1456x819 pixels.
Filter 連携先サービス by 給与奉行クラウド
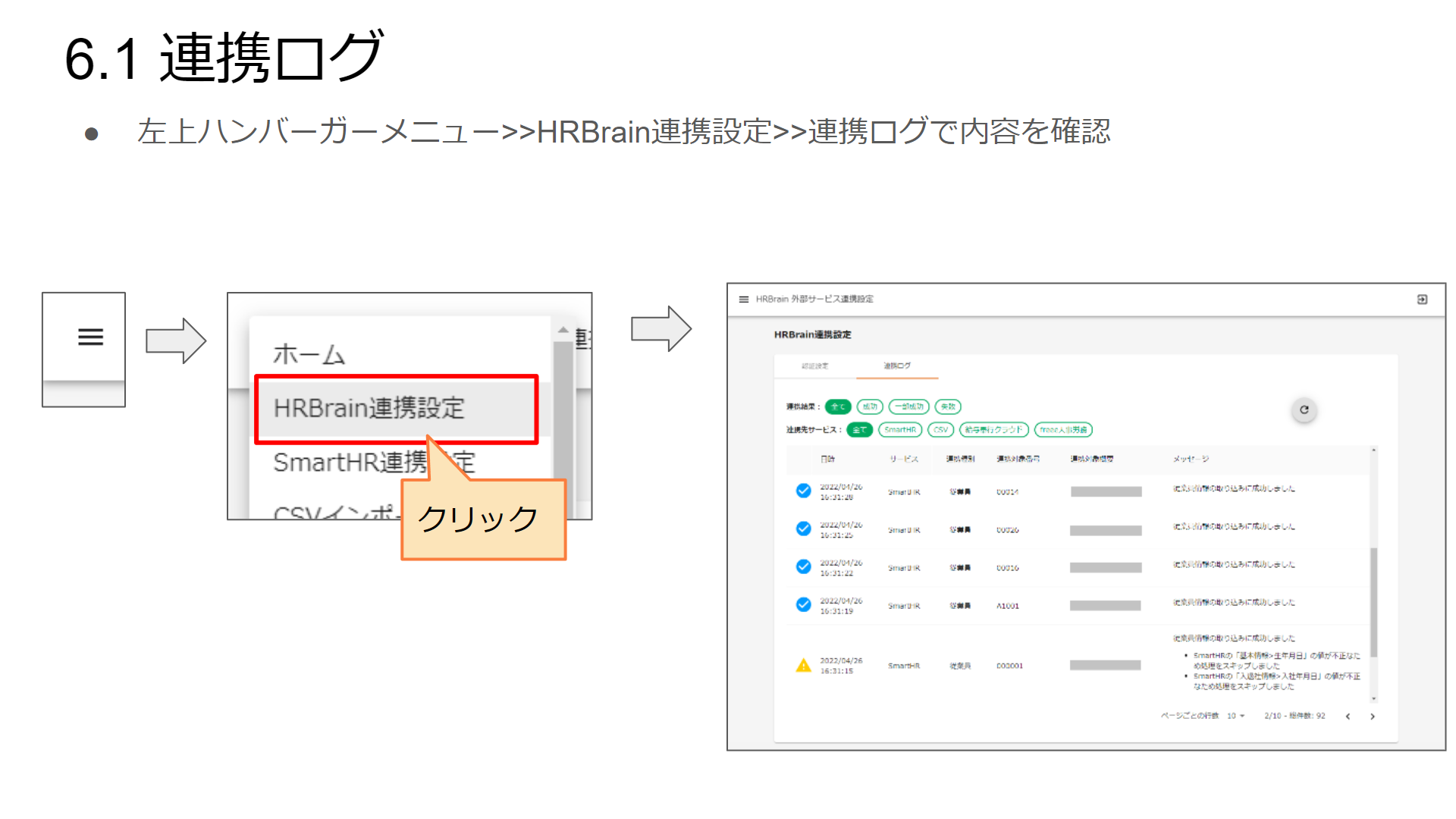[994, 429]
